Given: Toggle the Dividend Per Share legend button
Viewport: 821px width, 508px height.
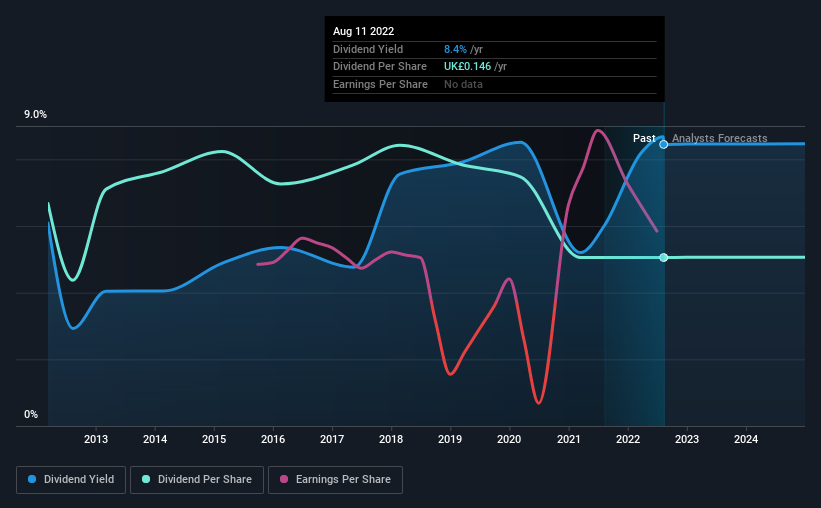Looking at the screenshot, I should pos(197,480).
